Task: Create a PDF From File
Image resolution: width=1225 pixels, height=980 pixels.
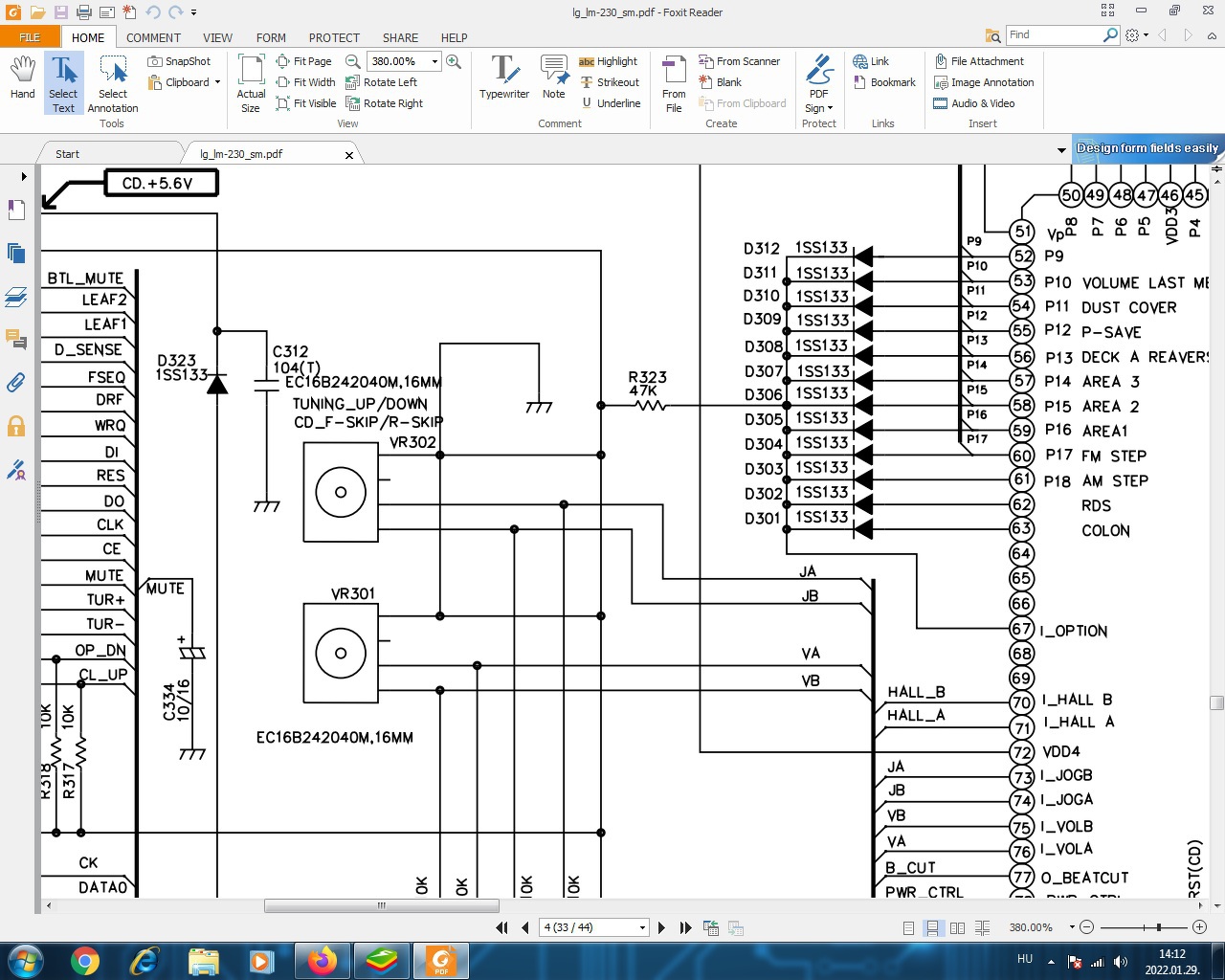Action: click(x=674, y=84)
